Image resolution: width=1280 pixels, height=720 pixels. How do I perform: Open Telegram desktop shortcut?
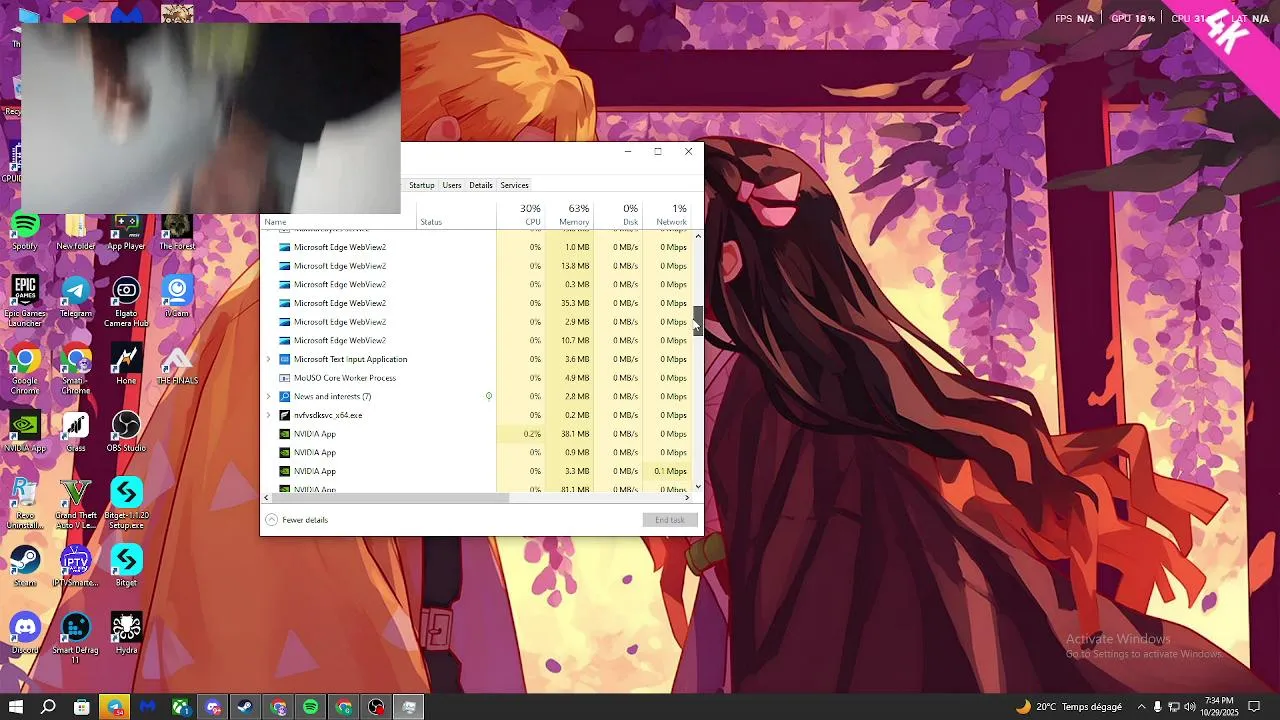tap(76, 298)
